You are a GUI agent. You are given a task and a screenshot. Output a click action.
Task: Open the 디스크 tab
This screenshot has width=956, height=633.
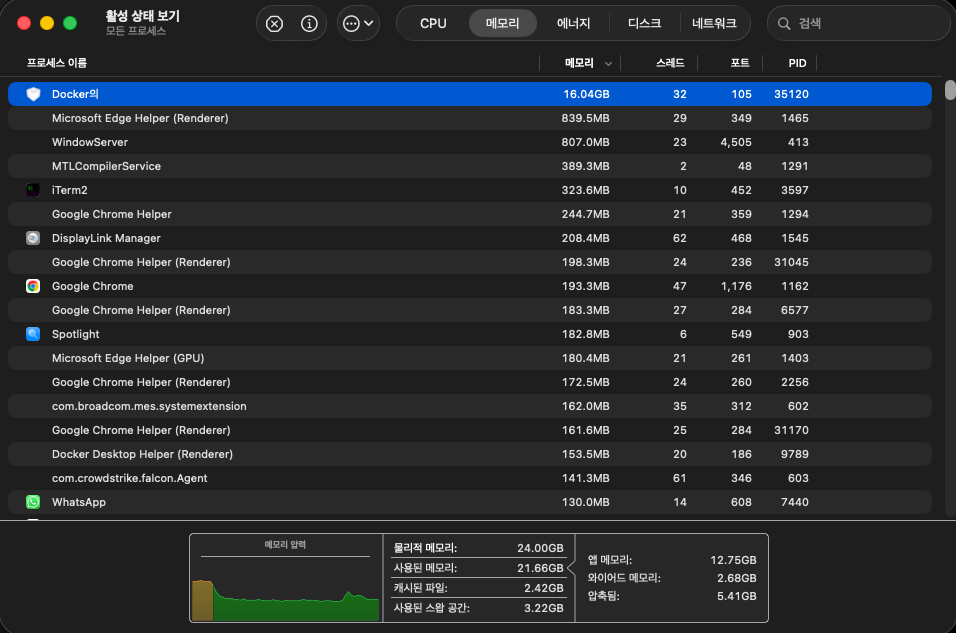click(x=644, y=24)
